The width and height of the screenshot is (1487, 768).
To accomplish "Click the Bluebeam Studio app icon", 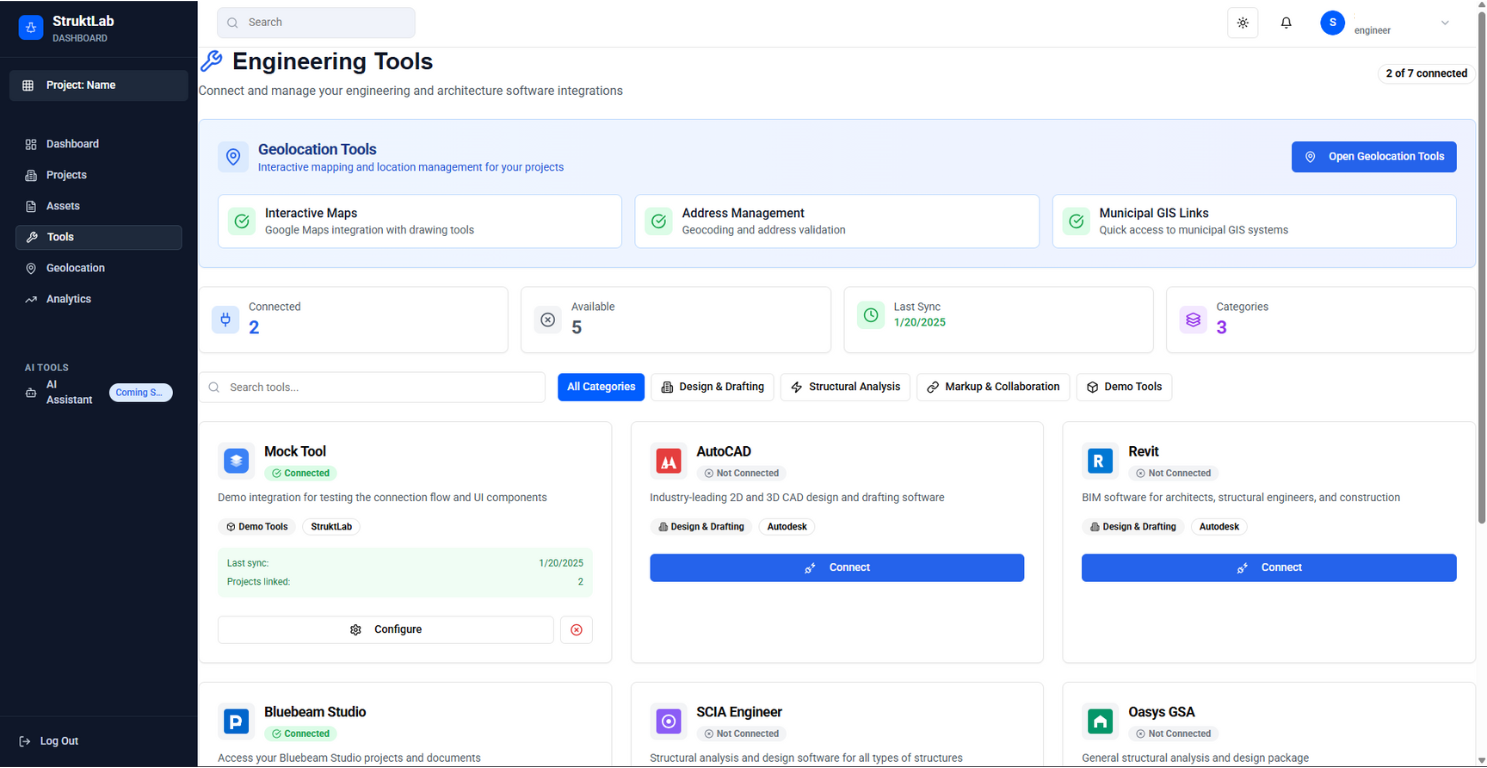I will (235, 721).
